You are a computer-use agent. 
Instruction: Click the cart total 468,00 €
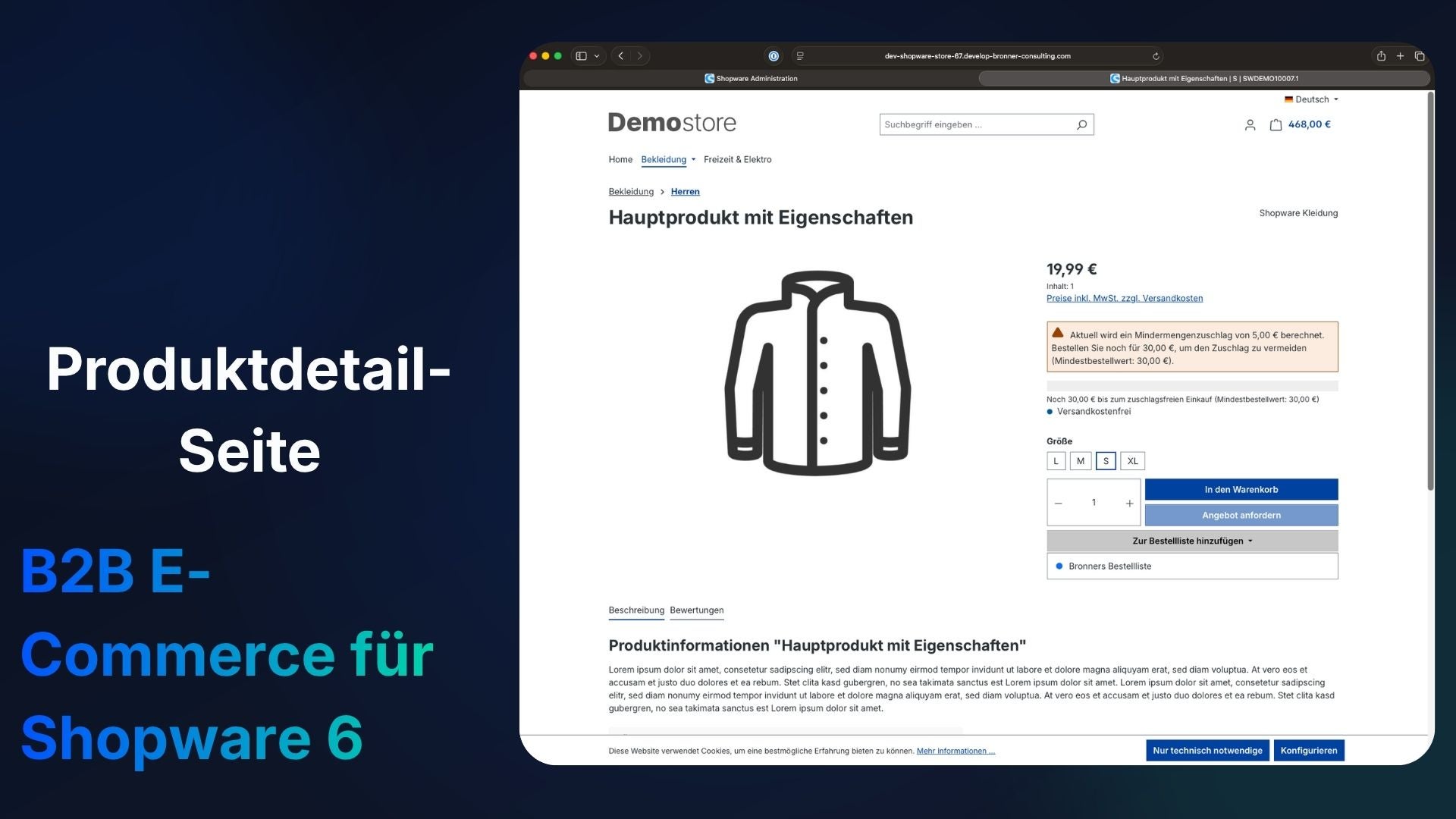(1309, 124)
